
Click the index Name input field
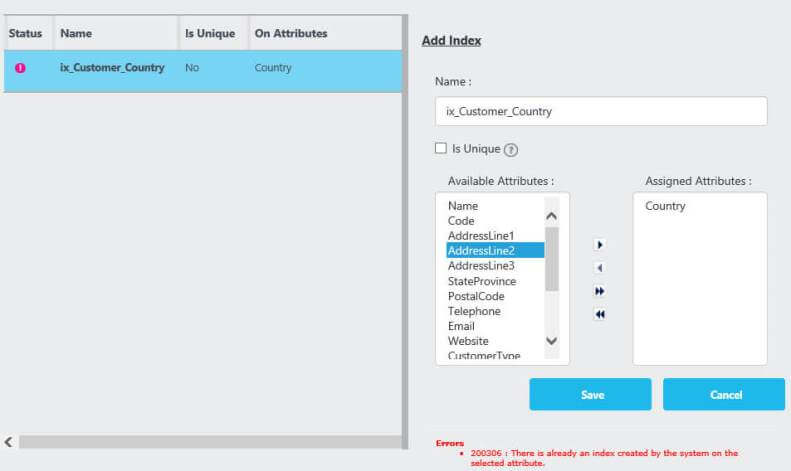point(601,111)
